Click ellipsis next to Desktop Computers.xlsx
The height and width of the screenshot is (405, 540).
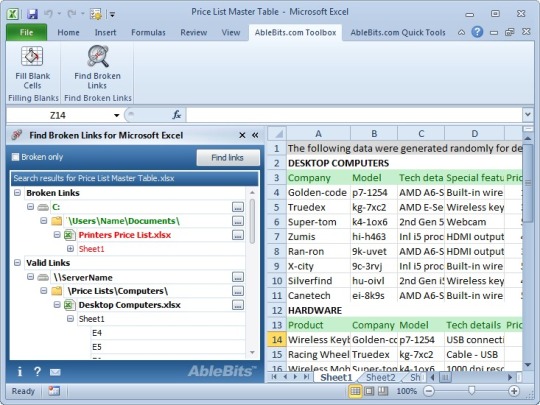(x=238, y=305)
